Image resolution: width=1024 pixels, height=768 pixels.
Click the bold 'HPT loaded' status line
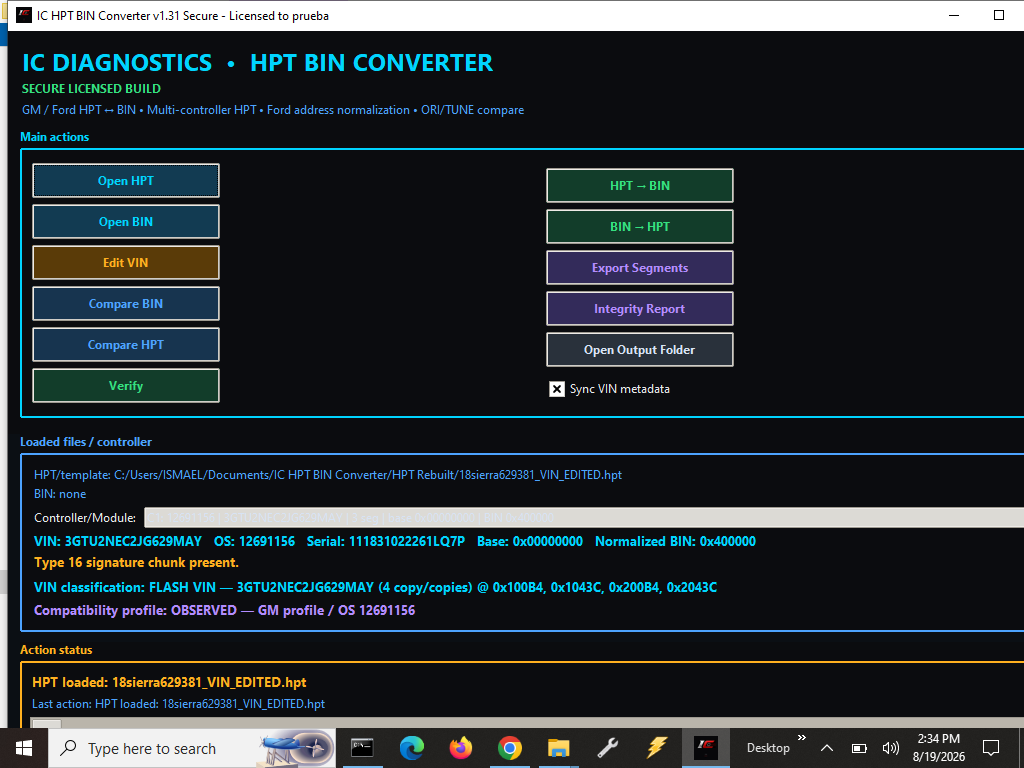[x=169, y=682]
